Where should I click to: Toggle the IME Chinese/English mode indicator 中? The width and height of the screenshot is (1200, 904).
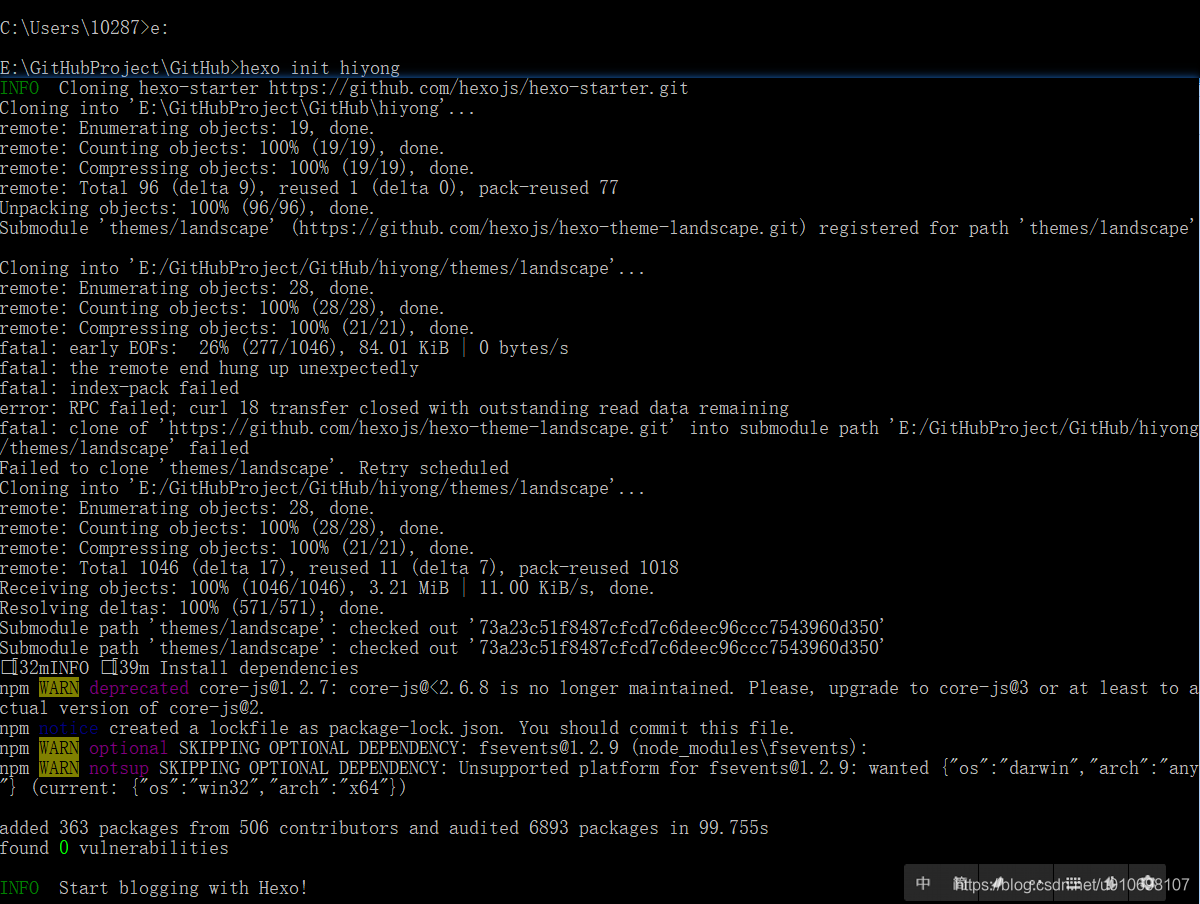922,883
